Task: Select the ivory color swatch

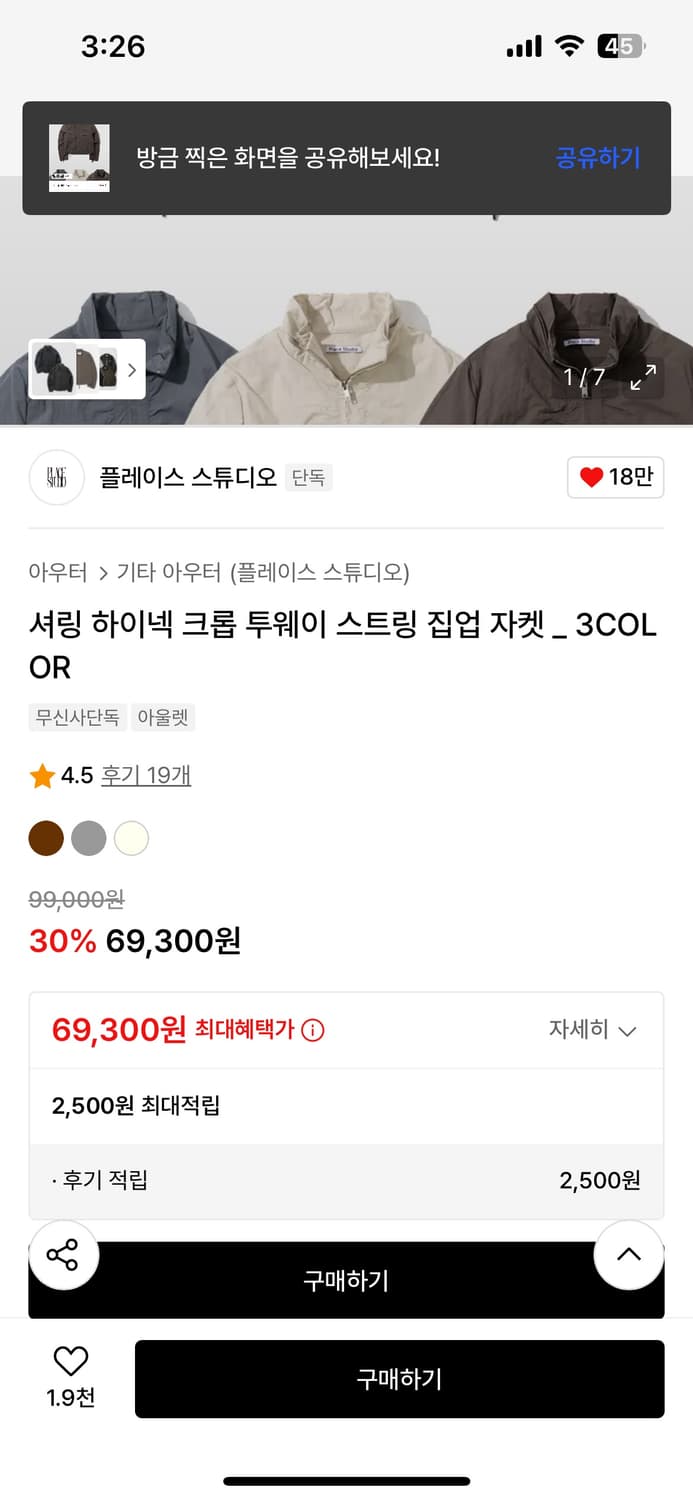Action: tap(131, 839)
